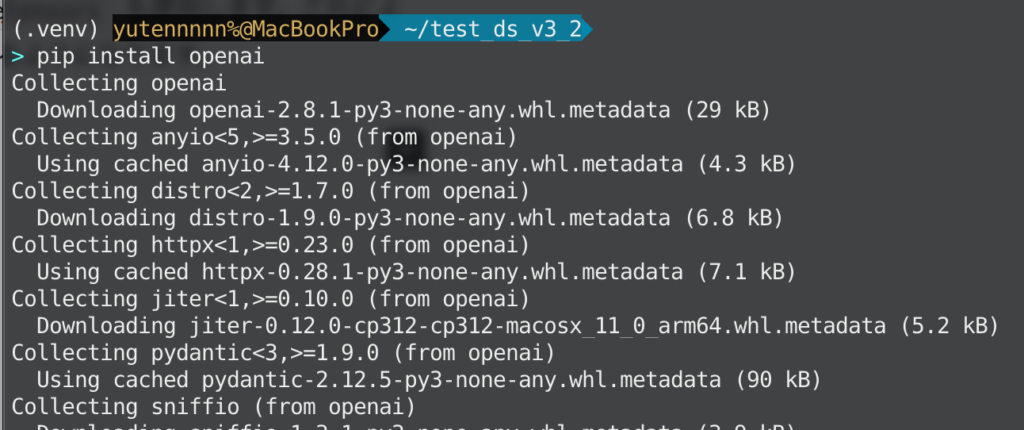Click the (.venv) virtual environment indicator
This screenshot has height=430, width=1024.
click(56, 30)
